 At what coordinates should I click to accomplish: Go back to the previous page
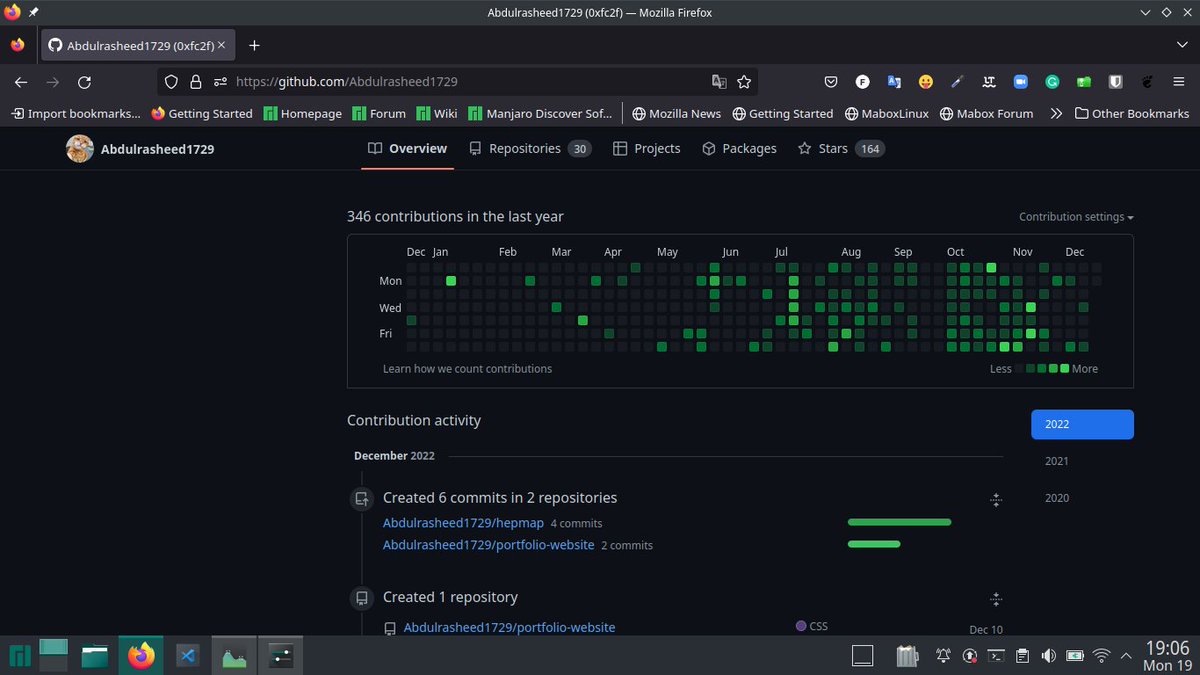pos(21,82)
